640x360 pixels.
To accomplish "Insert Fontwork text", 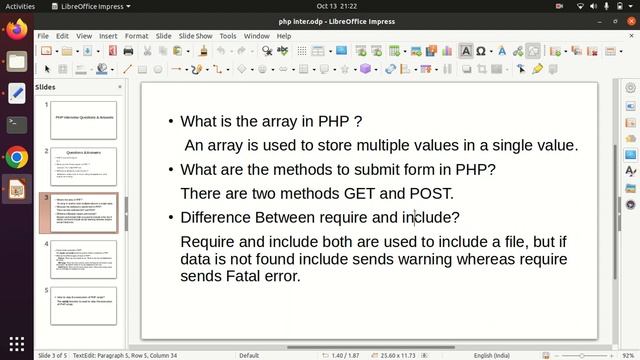I will pyautogui.click(x=502, y=51).
